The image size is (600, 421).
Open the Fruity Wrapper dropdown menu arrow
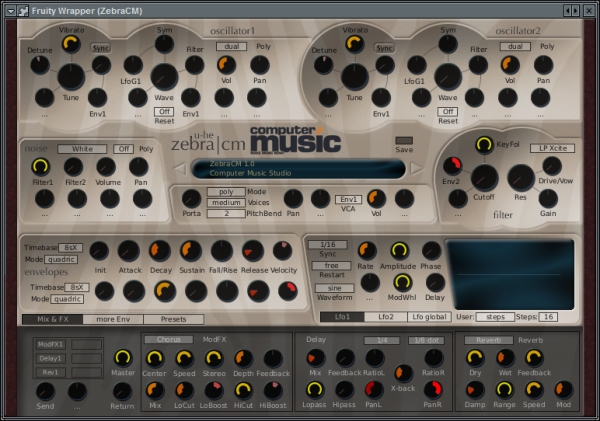coord(10,11)
